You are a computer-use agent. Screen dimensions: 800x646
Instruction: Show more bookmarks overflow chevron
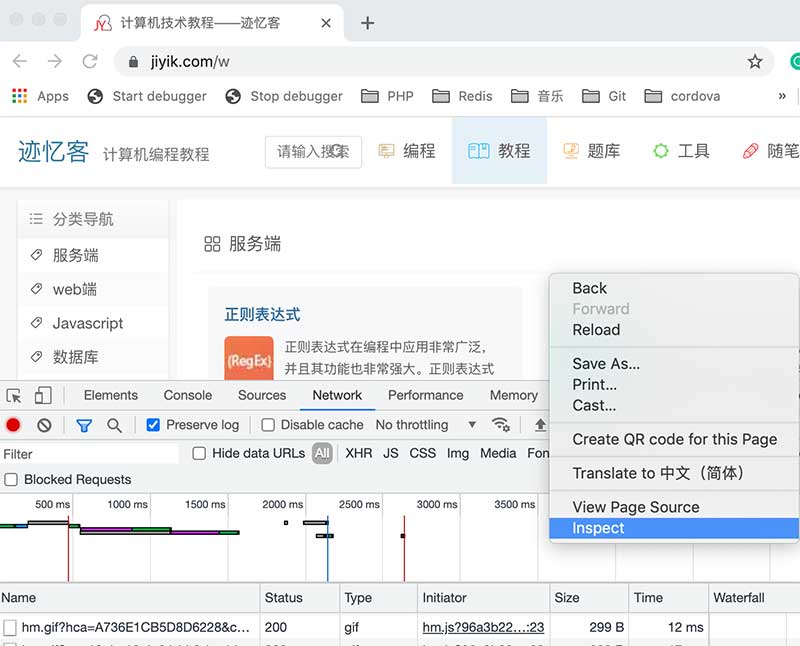click(782, 96)
